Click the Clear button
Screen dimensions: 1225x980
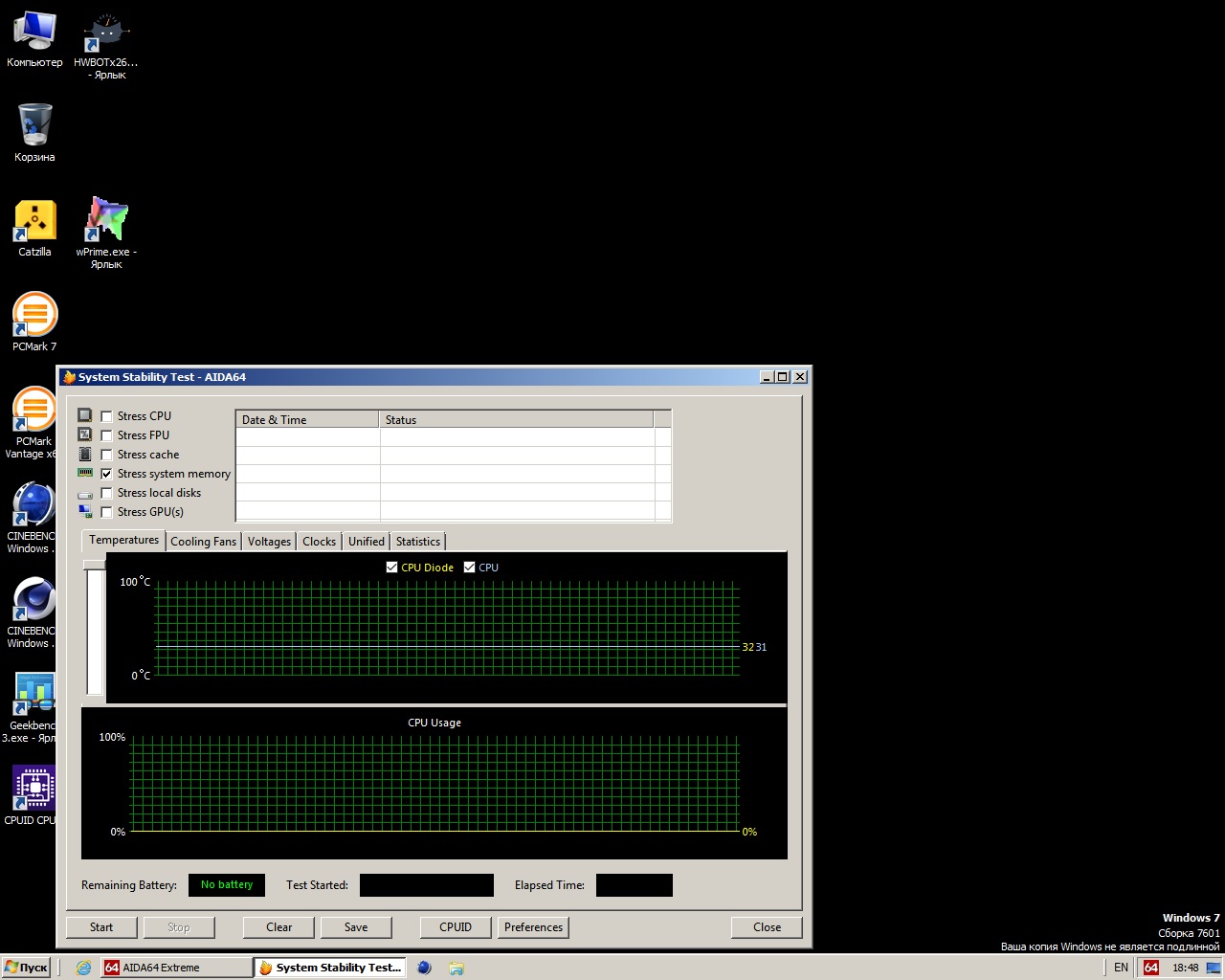(279, 927)
